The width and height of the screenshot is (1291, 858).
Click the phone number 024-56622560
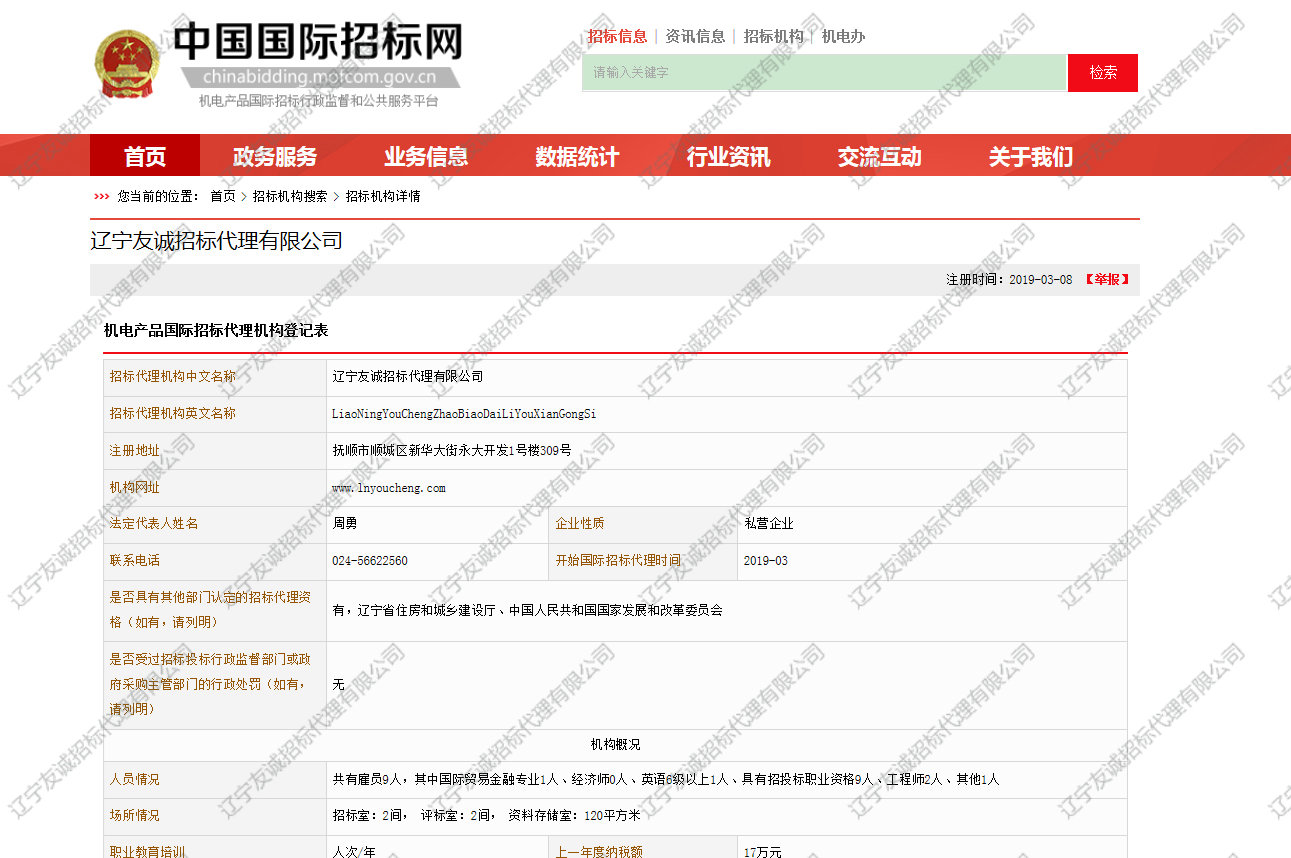(370, 561)
